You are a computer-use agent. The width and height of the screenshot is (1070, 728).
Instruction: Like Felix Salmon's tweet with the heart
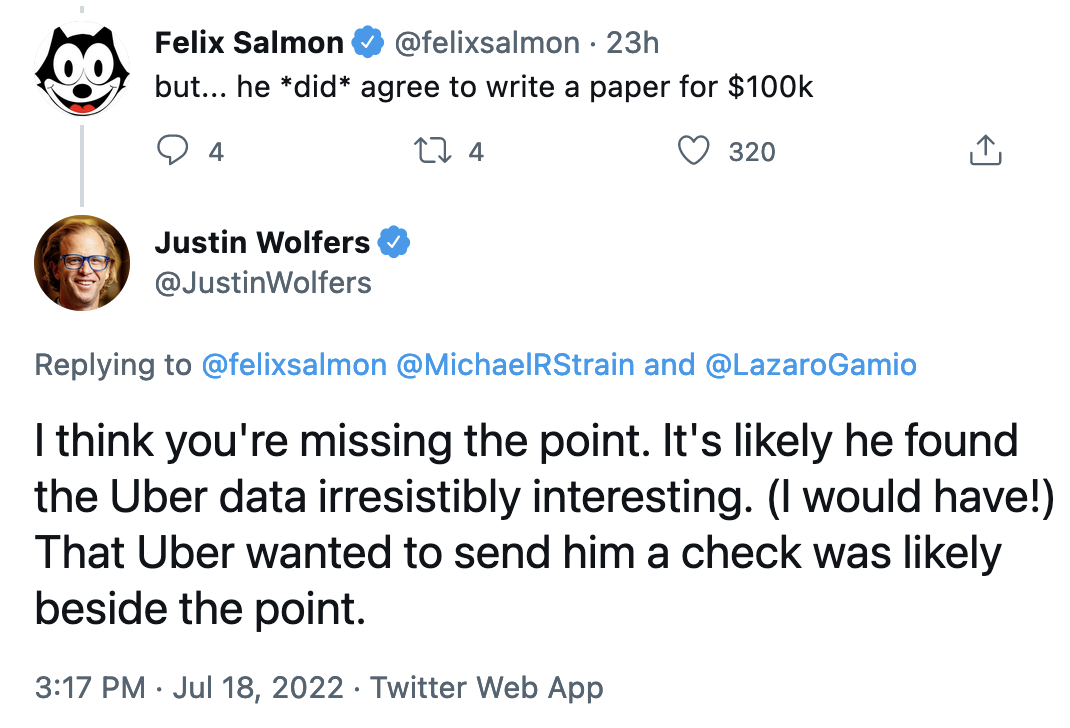tap(693, 151)
